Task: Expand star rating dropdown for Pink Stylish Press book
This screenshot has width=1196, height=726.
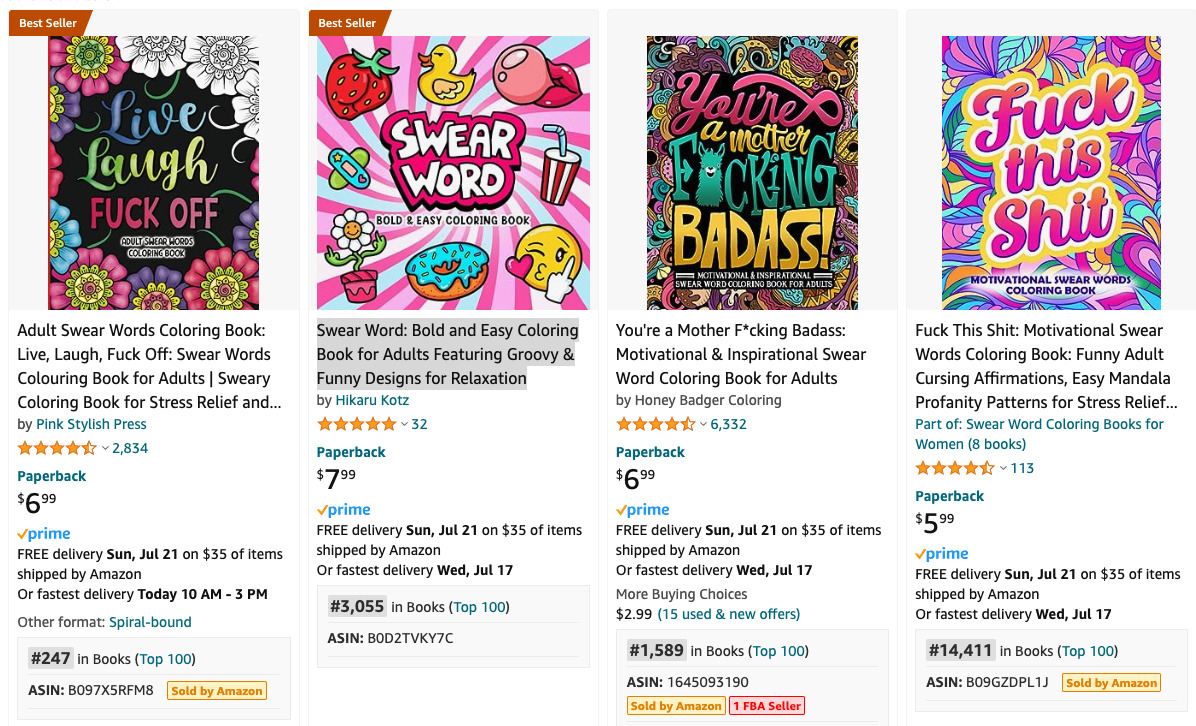Action: (x=105, y=449)
